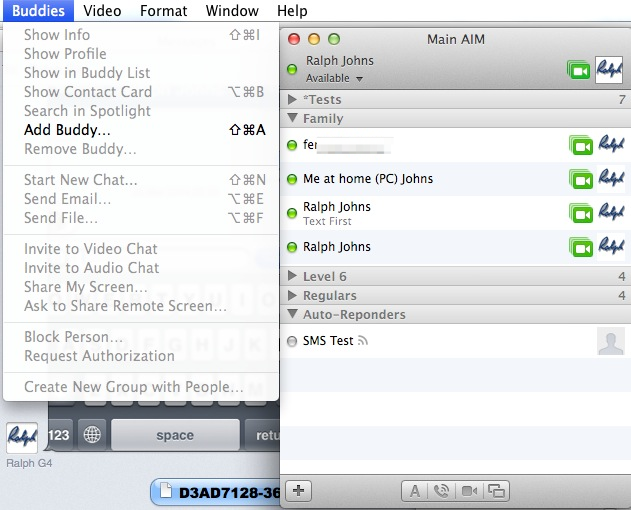Click the video chat icon on the fer… buddy row
This screenshot has width=631, height=510.
pyautogui.click(x=581, y=145)
